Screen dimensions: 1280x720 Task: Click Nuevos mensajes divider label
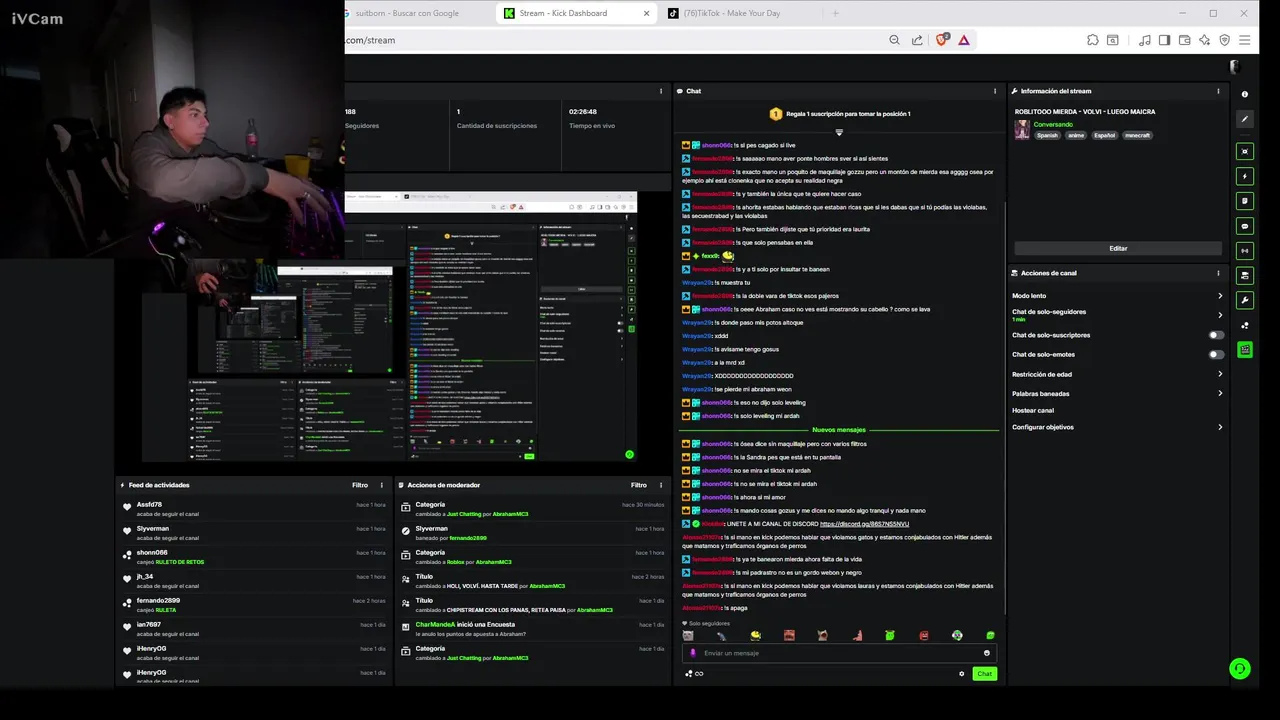point(839,430)
